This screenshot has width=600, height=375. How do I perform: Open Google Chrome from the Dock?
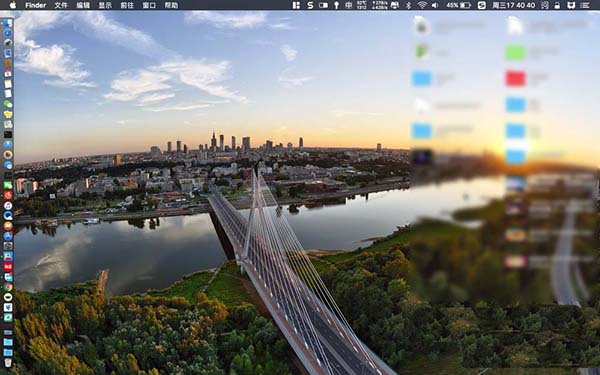pos(8,287)
